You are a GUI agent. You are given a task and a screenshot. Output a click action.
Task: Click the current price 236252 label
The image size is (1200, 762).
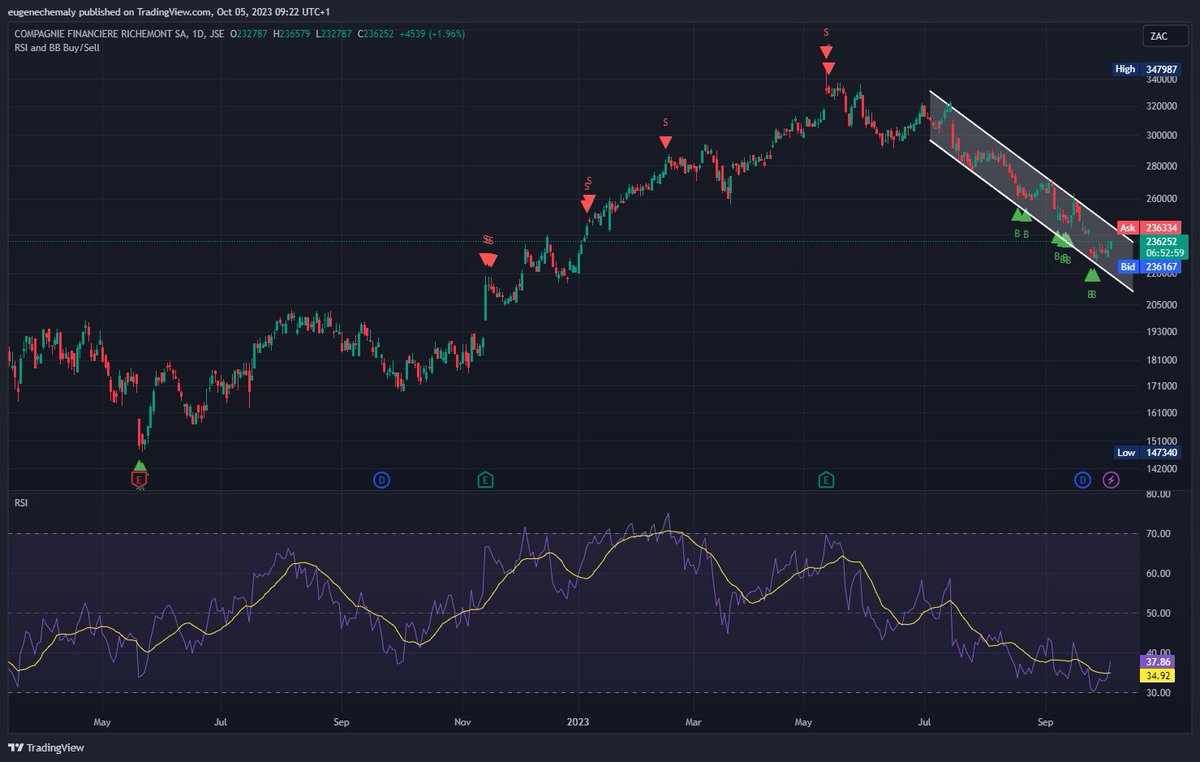[x=1166, y=241]
